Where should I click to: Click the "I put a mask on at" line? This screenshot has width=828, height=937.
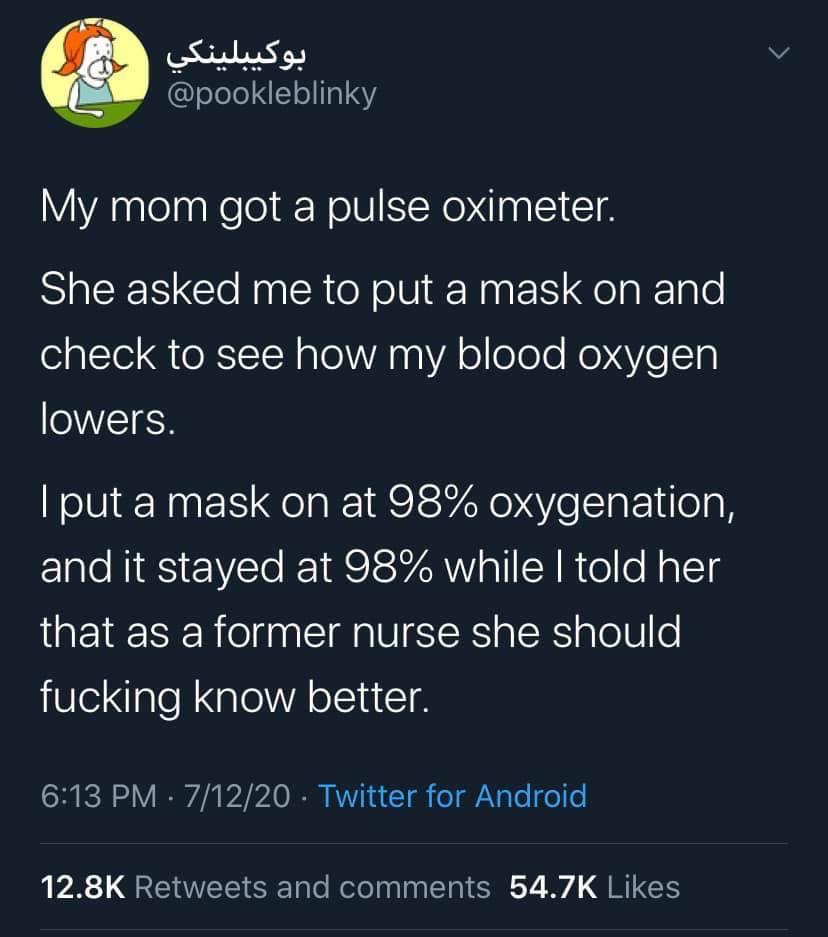click(388, 504)
